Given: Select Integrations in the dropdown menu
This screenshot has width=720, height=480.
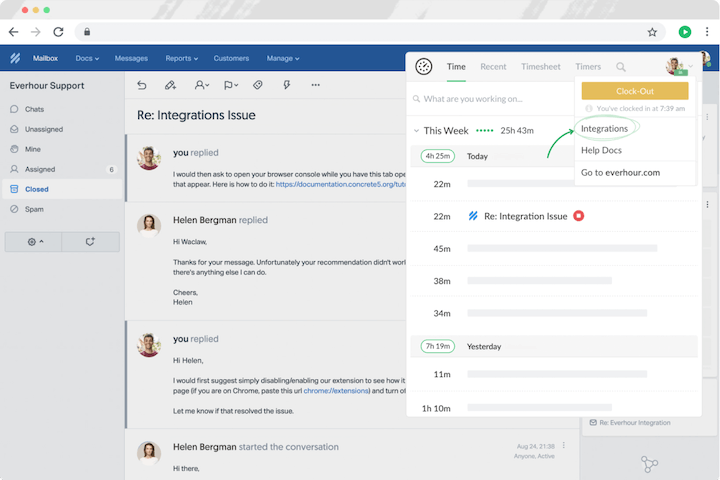Looking at the screenshot, I should pyautogui.click(x=604, y=129).
